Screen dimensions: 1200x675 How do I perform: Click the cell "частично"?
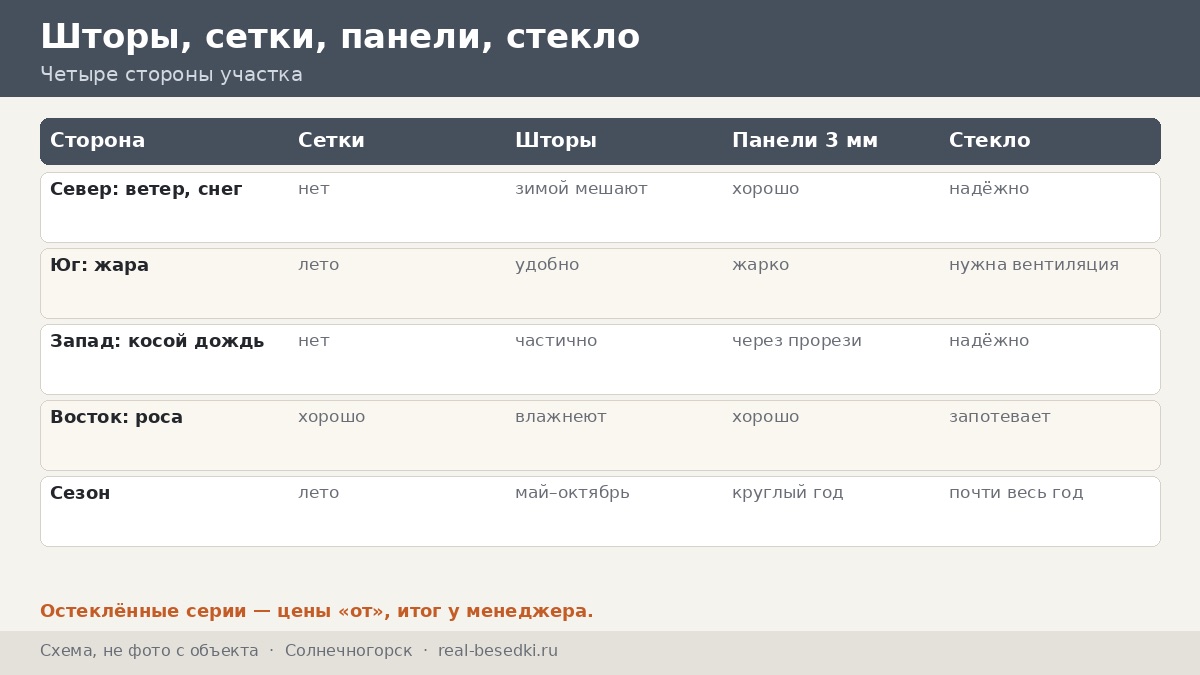tap(556, 341)
